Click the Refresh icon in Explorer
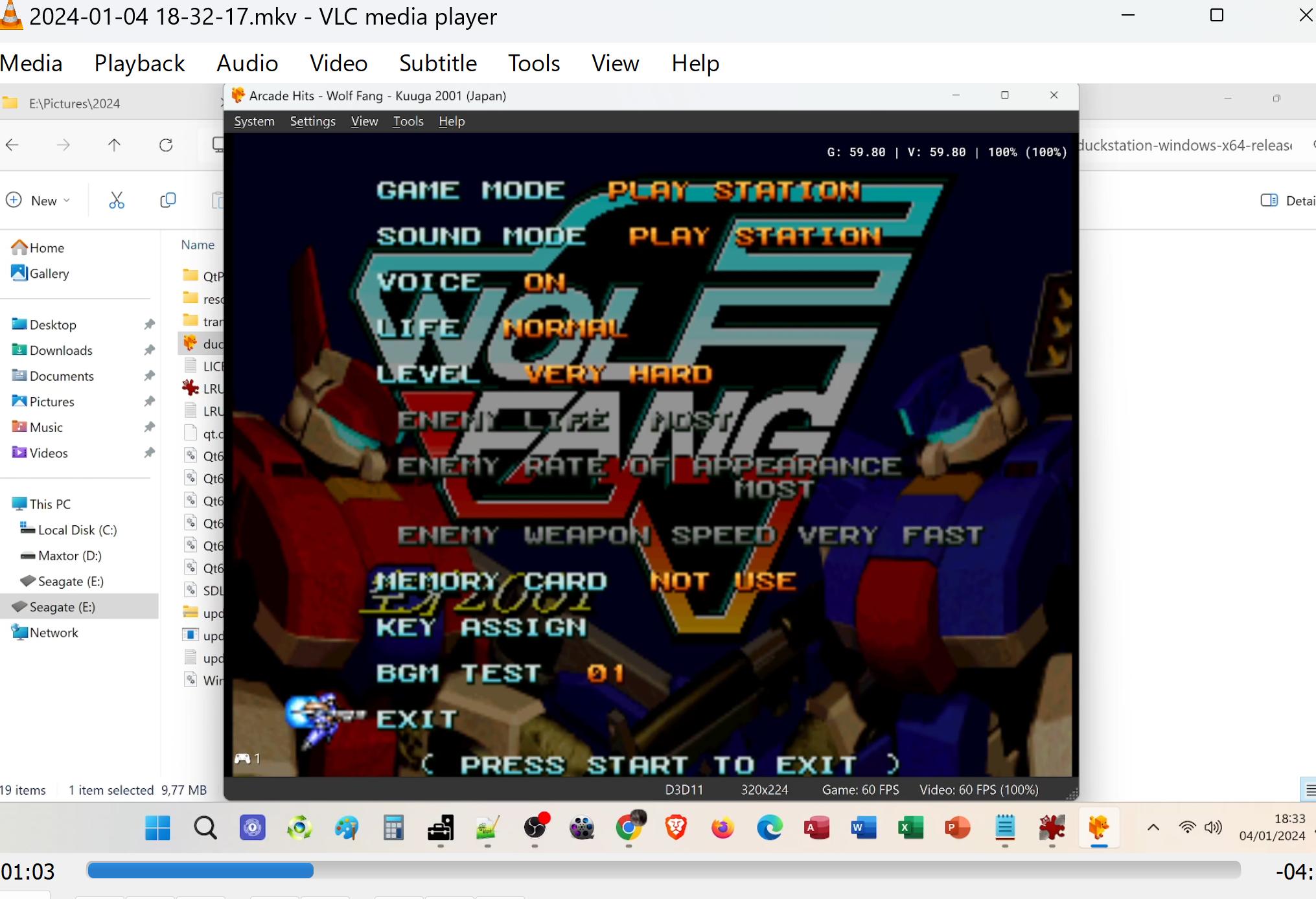Screen dimensions: 1316x899 [166, 145]
